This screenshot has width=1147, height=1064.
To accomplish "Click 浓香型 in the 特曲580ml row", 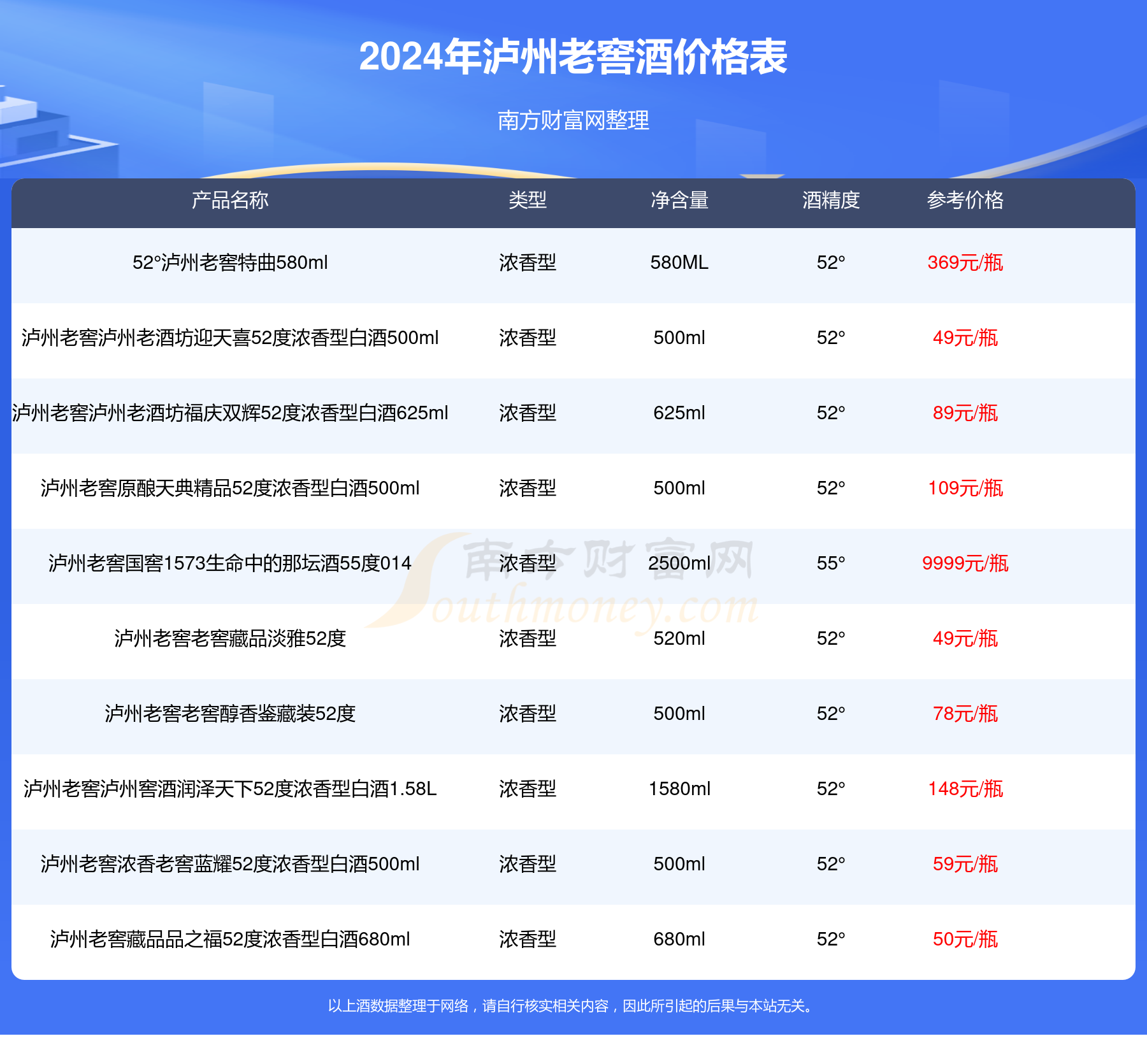I will (x=528, y=262).
